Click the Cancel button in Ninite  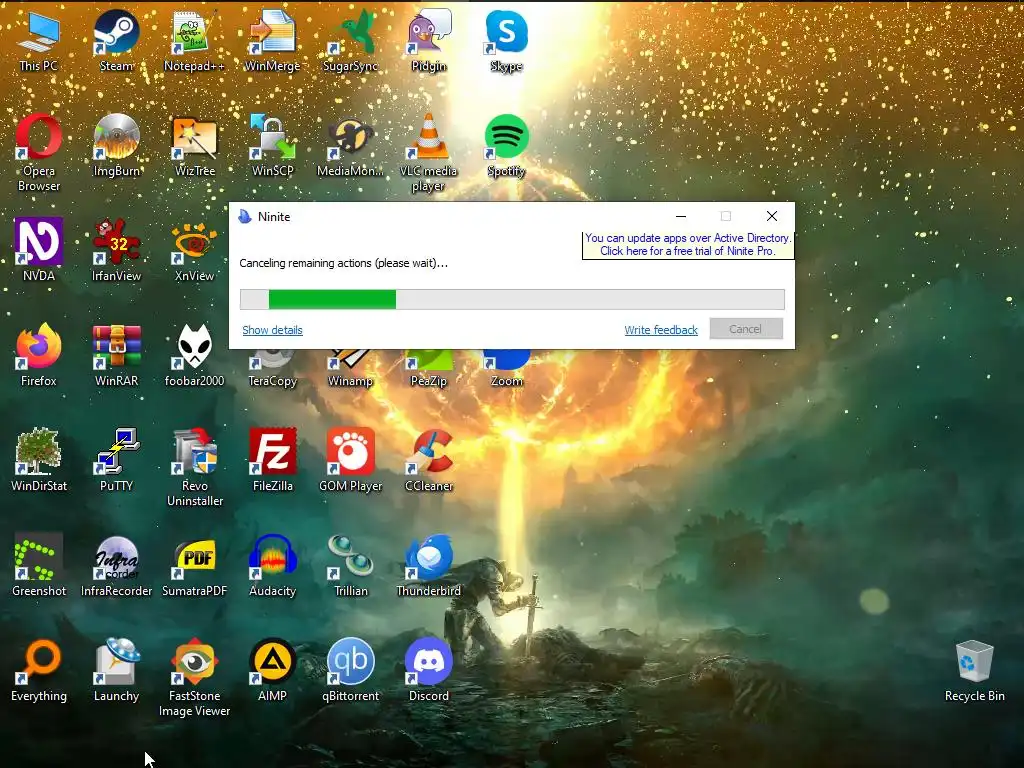coord(746,329)
